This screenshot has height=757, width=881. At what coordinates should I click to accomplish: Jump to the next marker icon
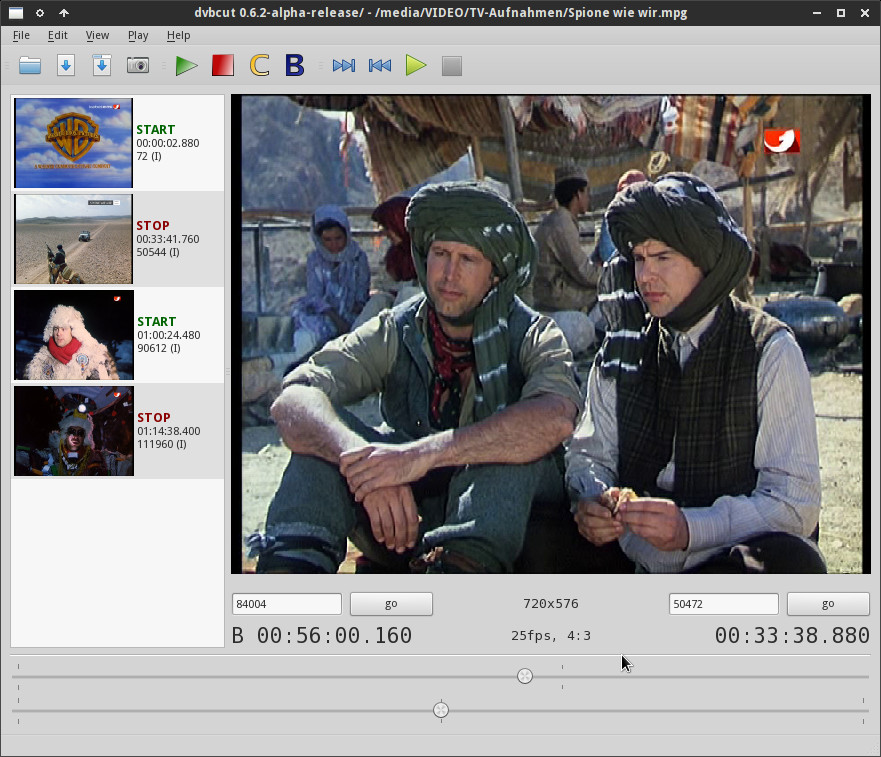coord(344,66)
